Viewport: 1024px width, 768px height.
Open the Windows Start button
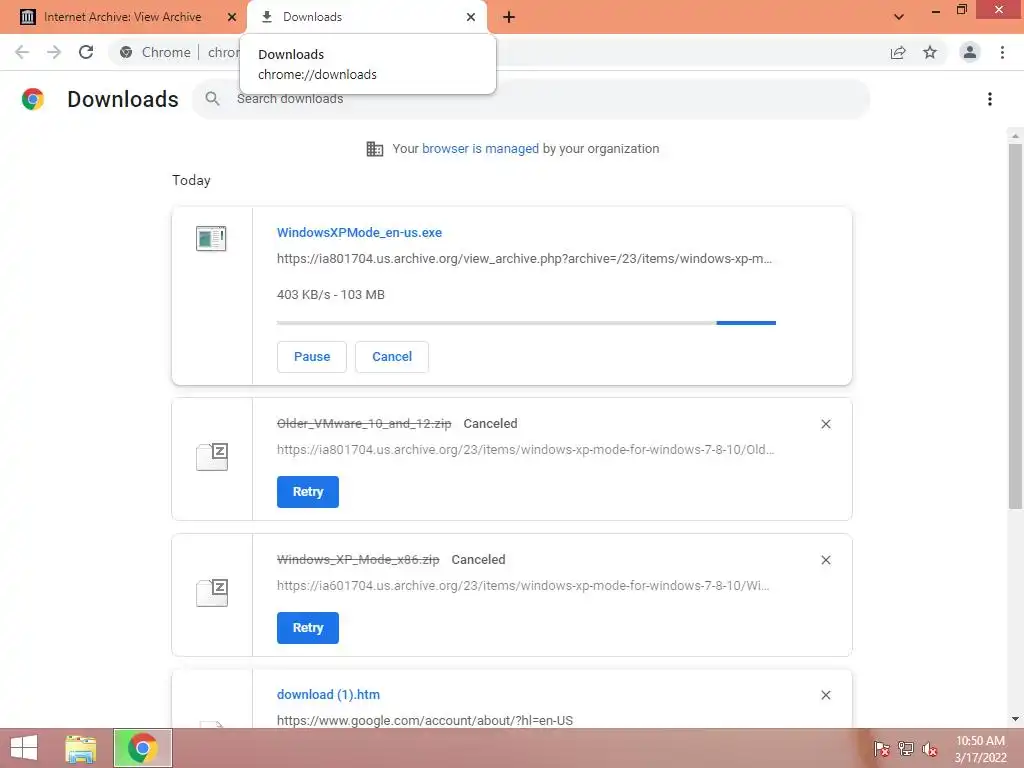[x=24, y=748]
